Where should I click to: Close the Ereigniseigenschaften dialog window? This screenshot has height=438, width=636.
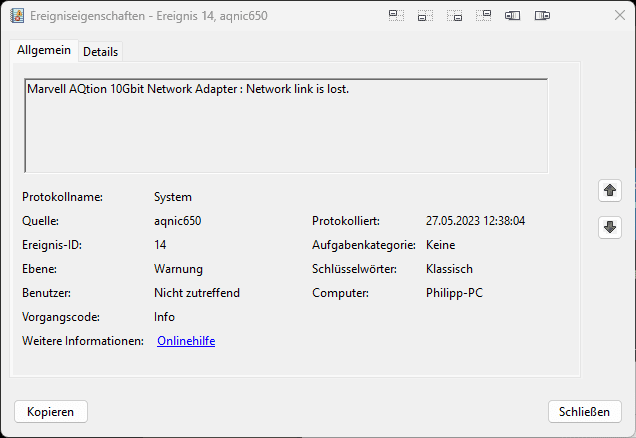tap(619, 15)
